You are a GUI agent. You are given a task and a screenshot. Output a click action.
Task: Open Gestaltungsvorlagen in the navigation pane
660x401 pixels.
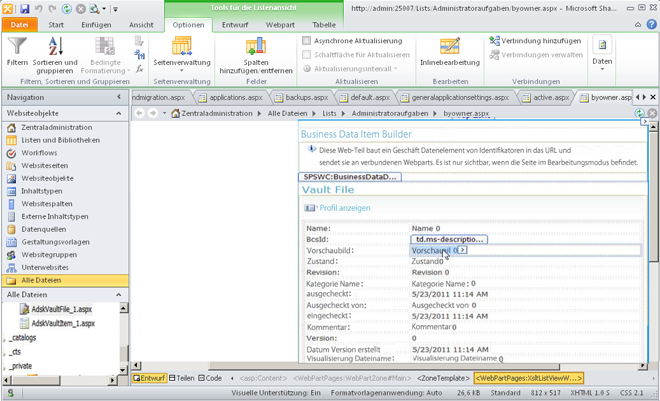(x=56, y=242)
